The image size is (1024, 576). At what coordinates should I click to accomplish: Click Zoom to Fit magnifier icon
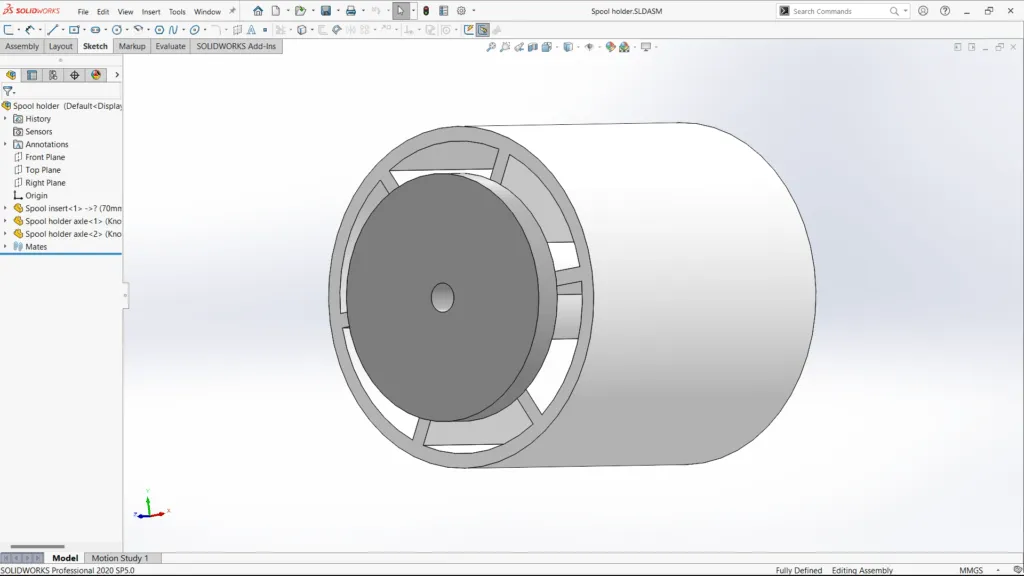tap(491, 47)
